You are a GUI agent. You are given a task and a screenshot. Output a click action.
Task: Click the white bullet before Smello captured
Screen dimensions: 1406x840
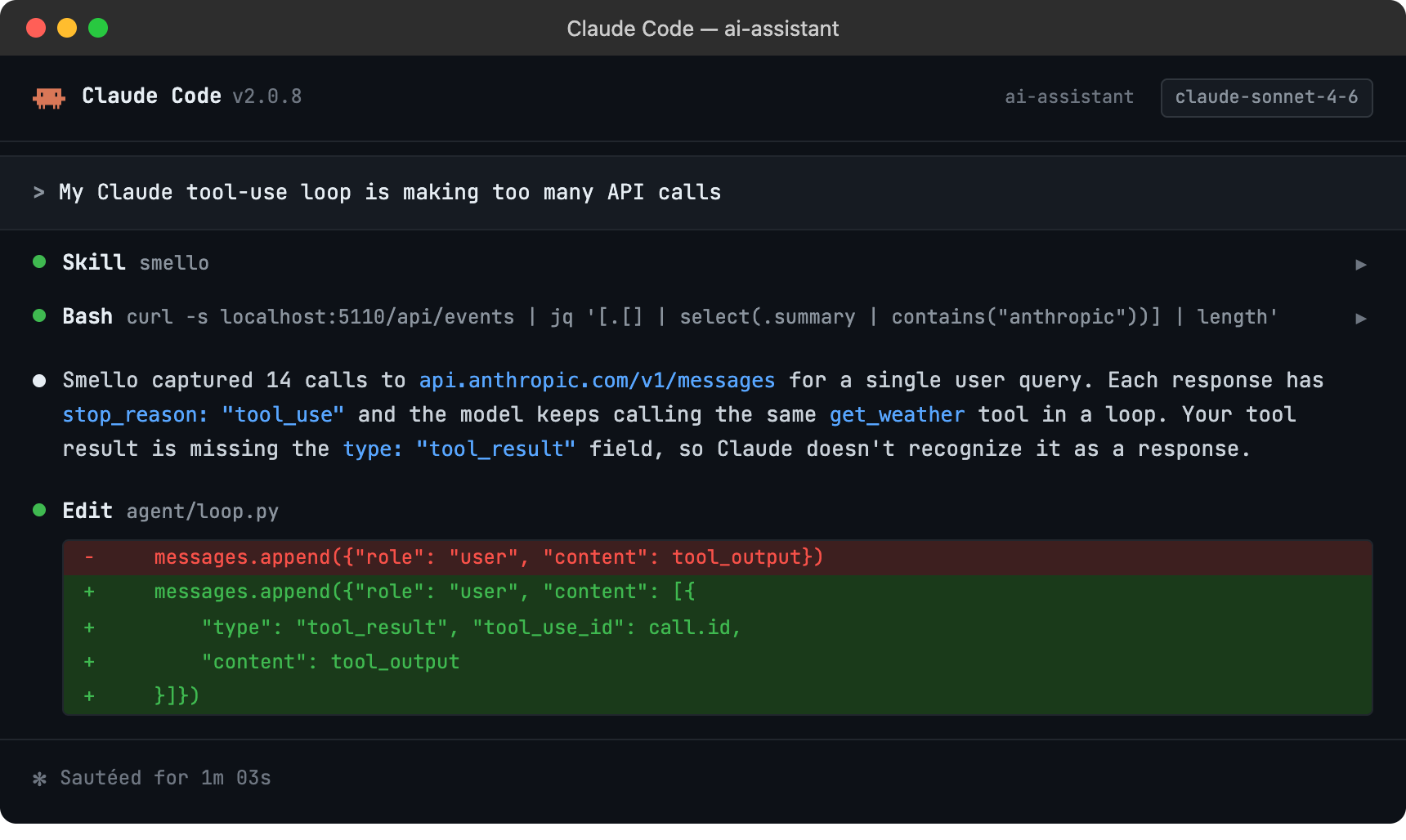[x=39, y=380]
